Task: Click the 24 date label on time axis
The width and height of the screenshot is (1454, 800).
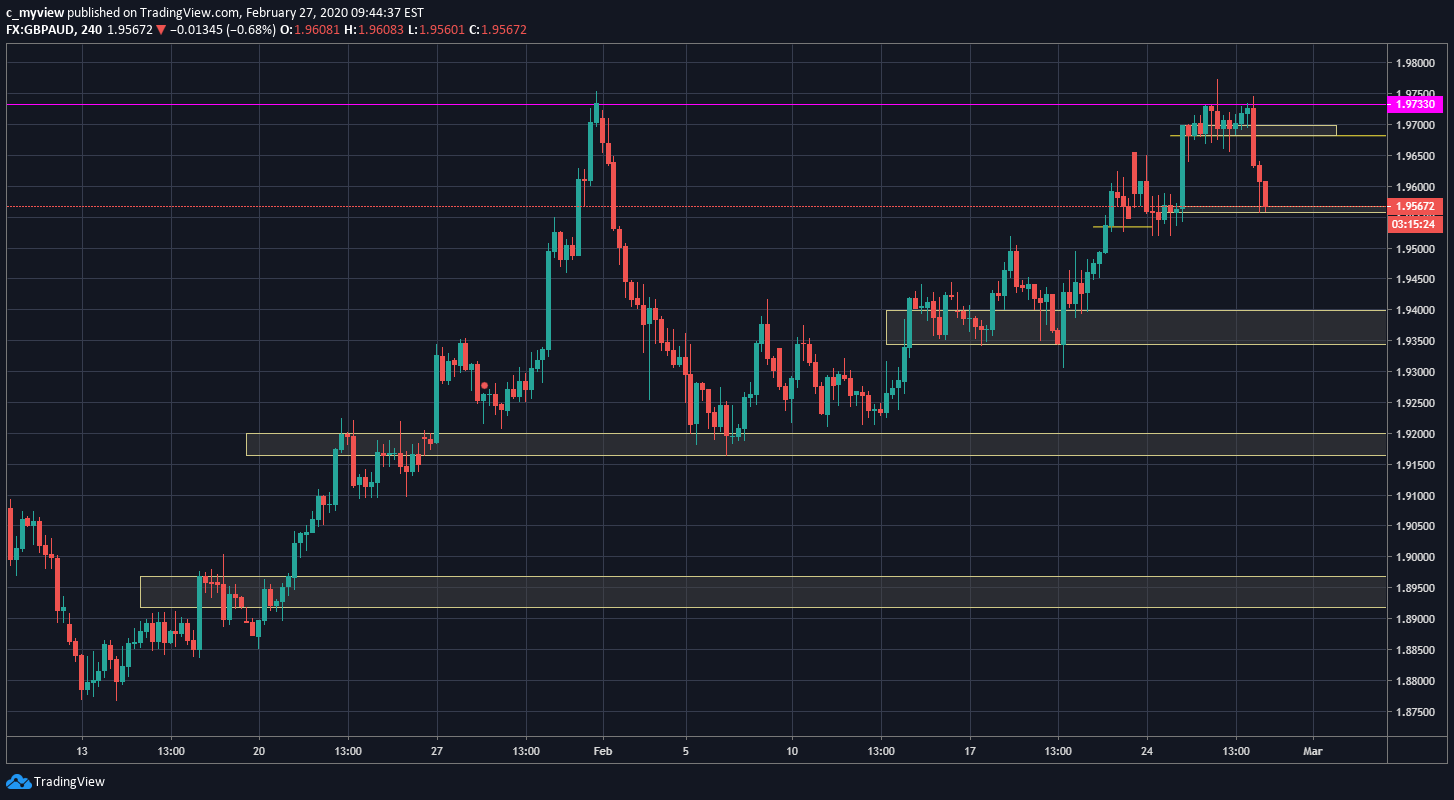Action: (x=1147, y=750)
